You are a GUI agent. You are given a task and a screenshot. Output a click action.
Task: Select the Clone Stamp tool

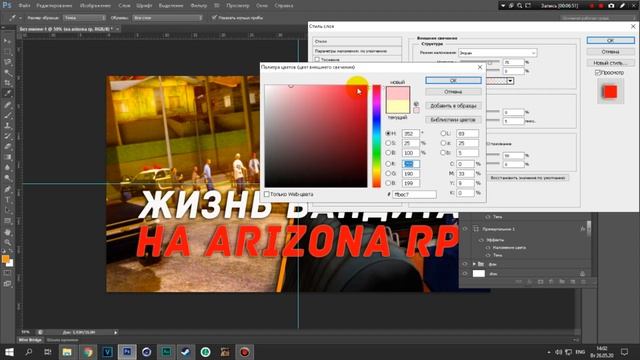pos(7,126)
